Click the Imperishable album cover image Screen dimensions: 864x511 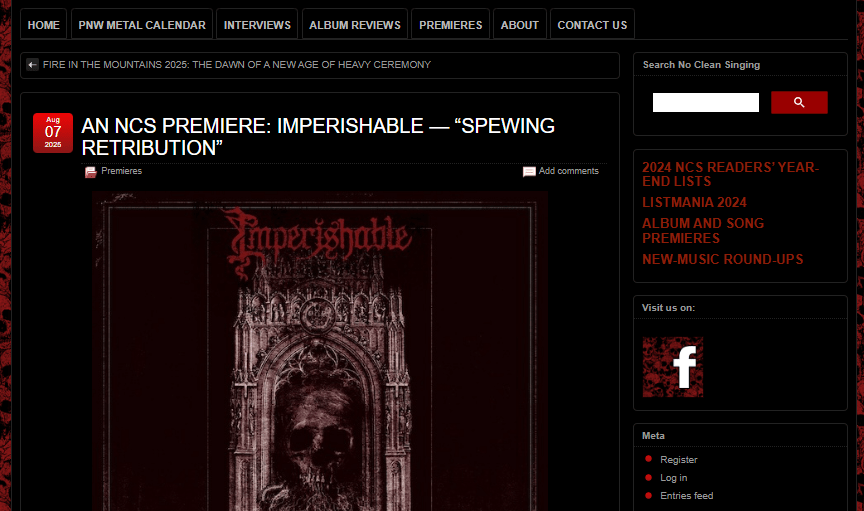pos(320,351)
